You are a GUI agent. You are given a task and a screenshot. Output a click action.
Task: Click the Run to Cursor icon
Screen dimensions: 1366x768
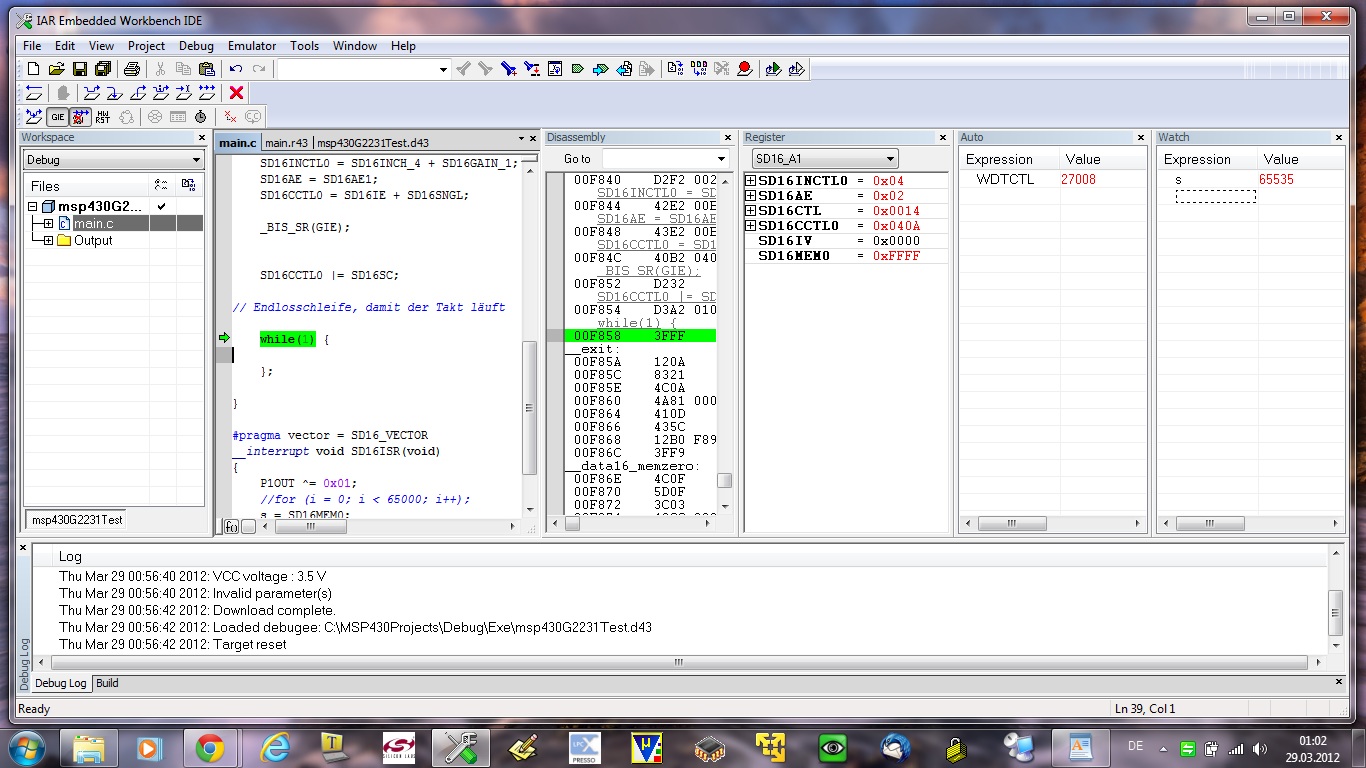184,93
